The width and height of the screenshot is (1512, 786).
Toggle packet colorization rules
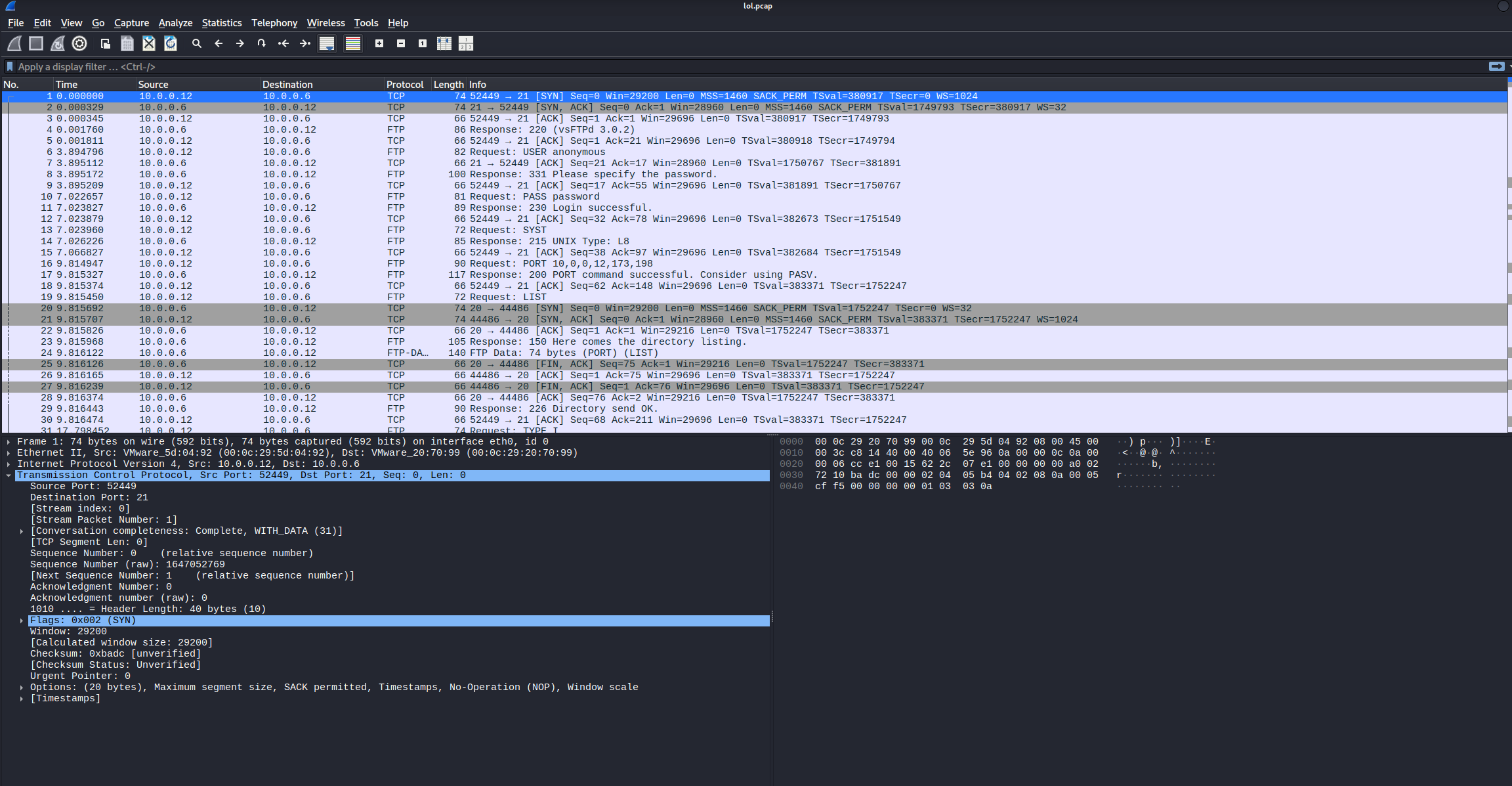coord(353,43)
